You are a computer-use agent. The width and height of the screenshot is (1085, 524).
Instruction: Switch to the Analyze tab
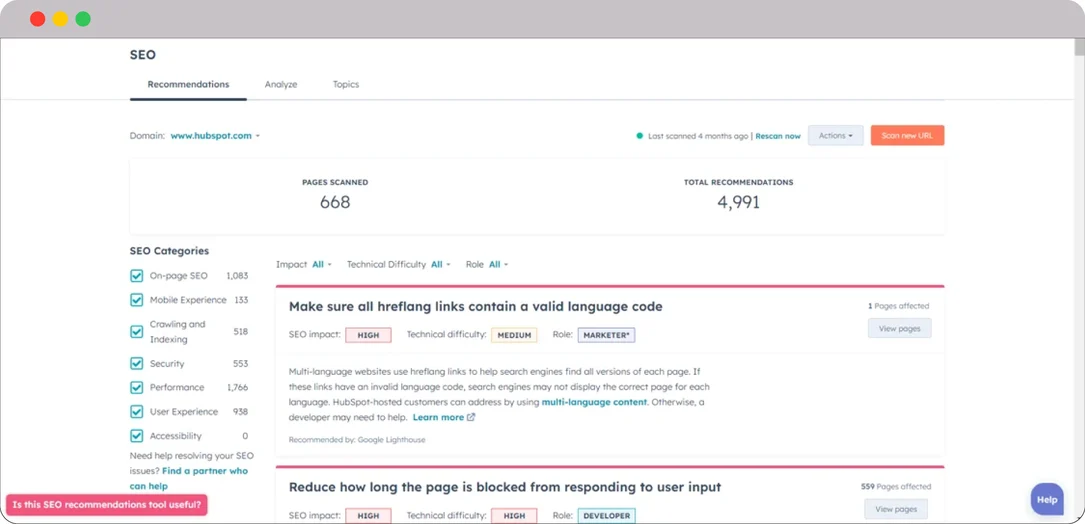pos(281,84)
